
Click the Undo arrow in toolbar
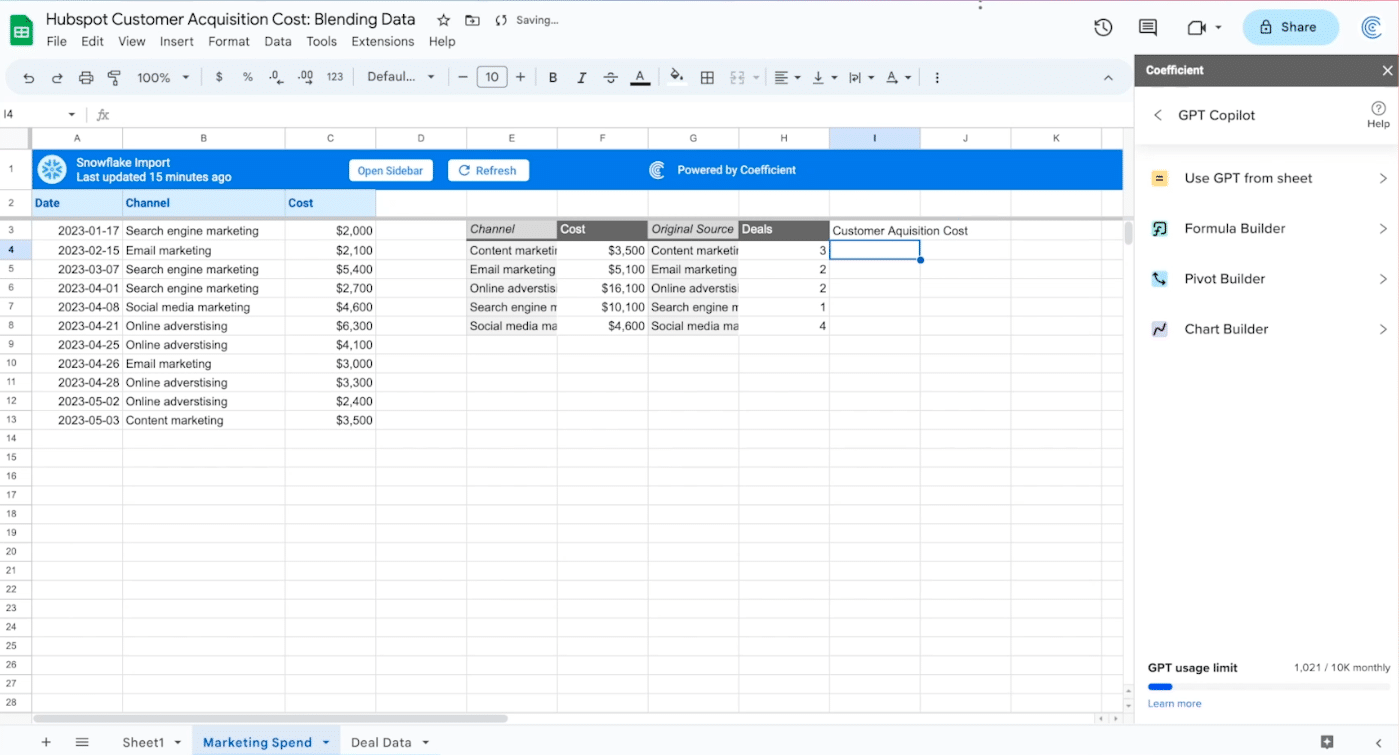click(29, 77)
